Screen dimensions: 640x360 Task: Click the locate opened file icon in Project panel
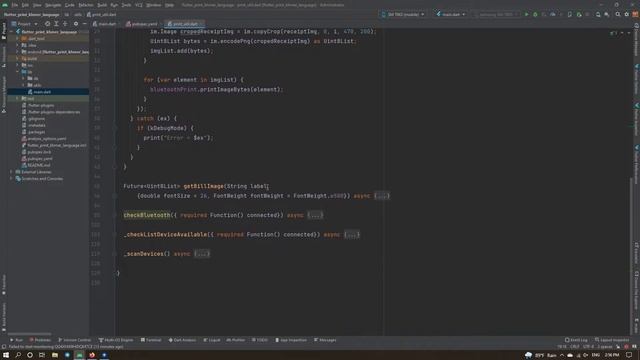click(x=47, y=24)
